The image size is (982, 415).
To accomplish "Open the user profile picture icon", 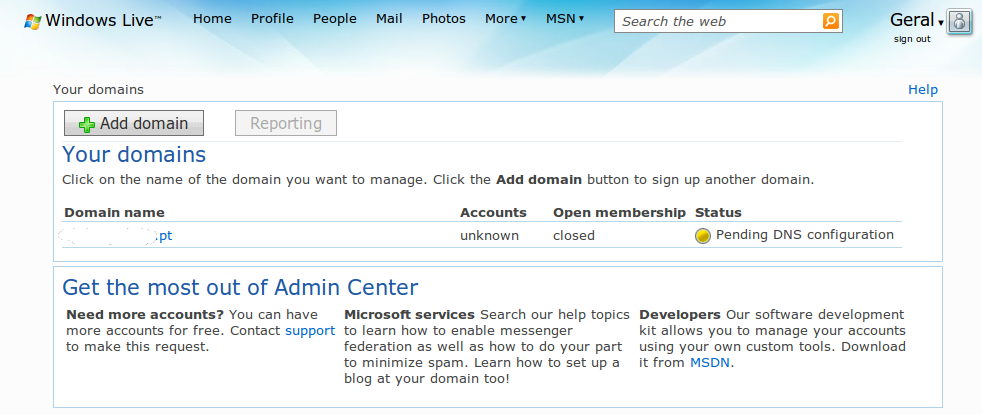I will pos(959,21).
